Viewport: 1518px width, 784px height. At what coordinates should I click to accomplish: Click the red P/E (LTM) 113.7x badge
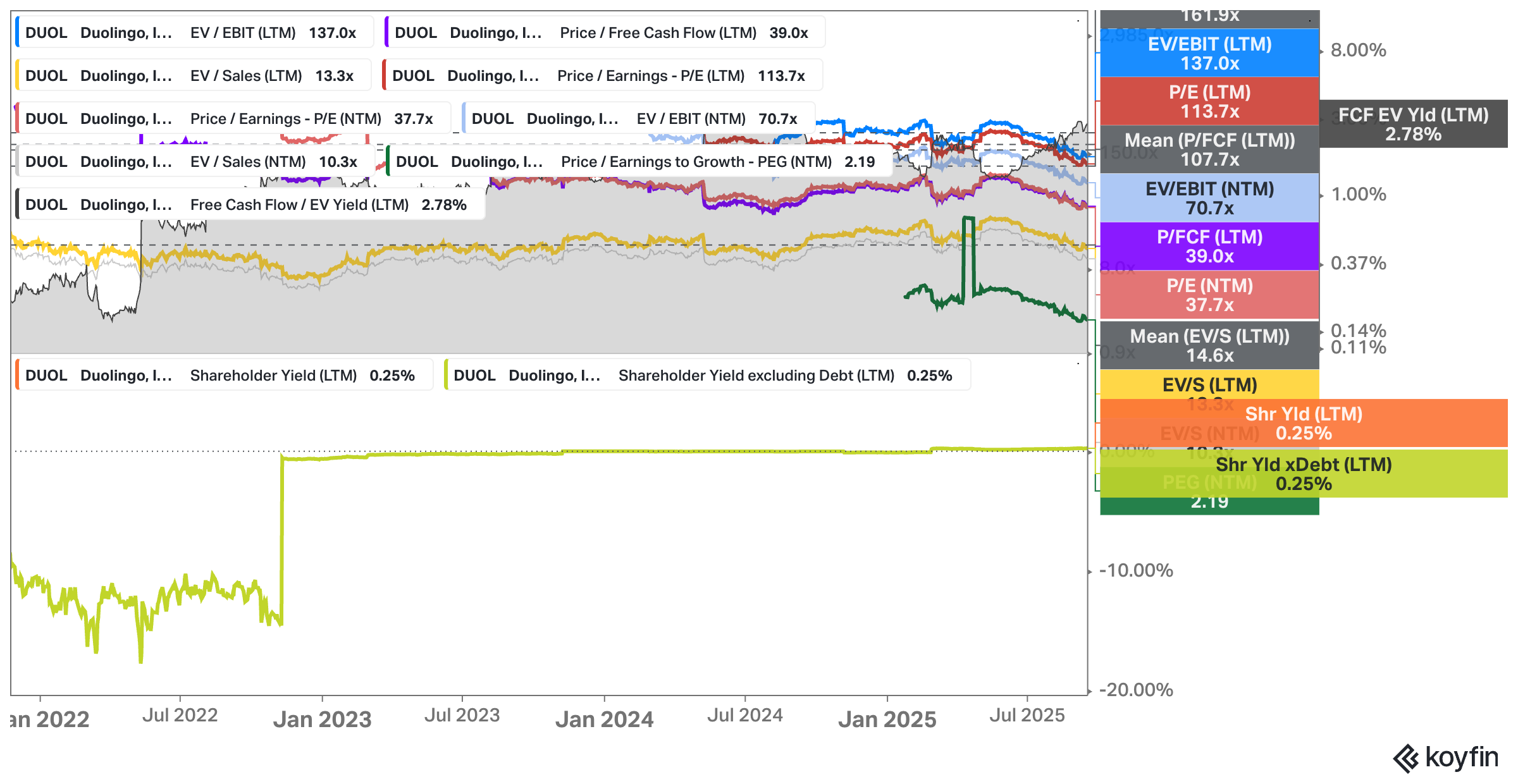point(1209,102)
